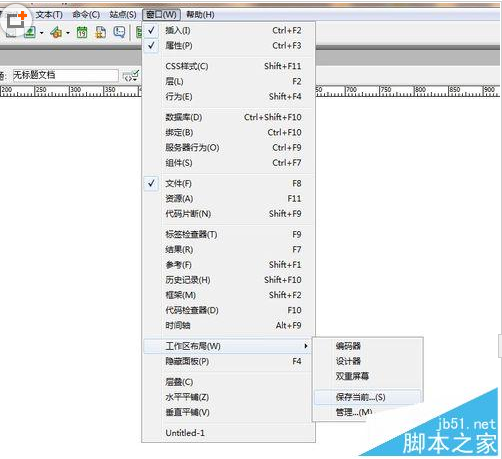502x459 pixels.
Task: Open the 站点(S) menu
Action: pyautogui.click(x=123, y=15)
